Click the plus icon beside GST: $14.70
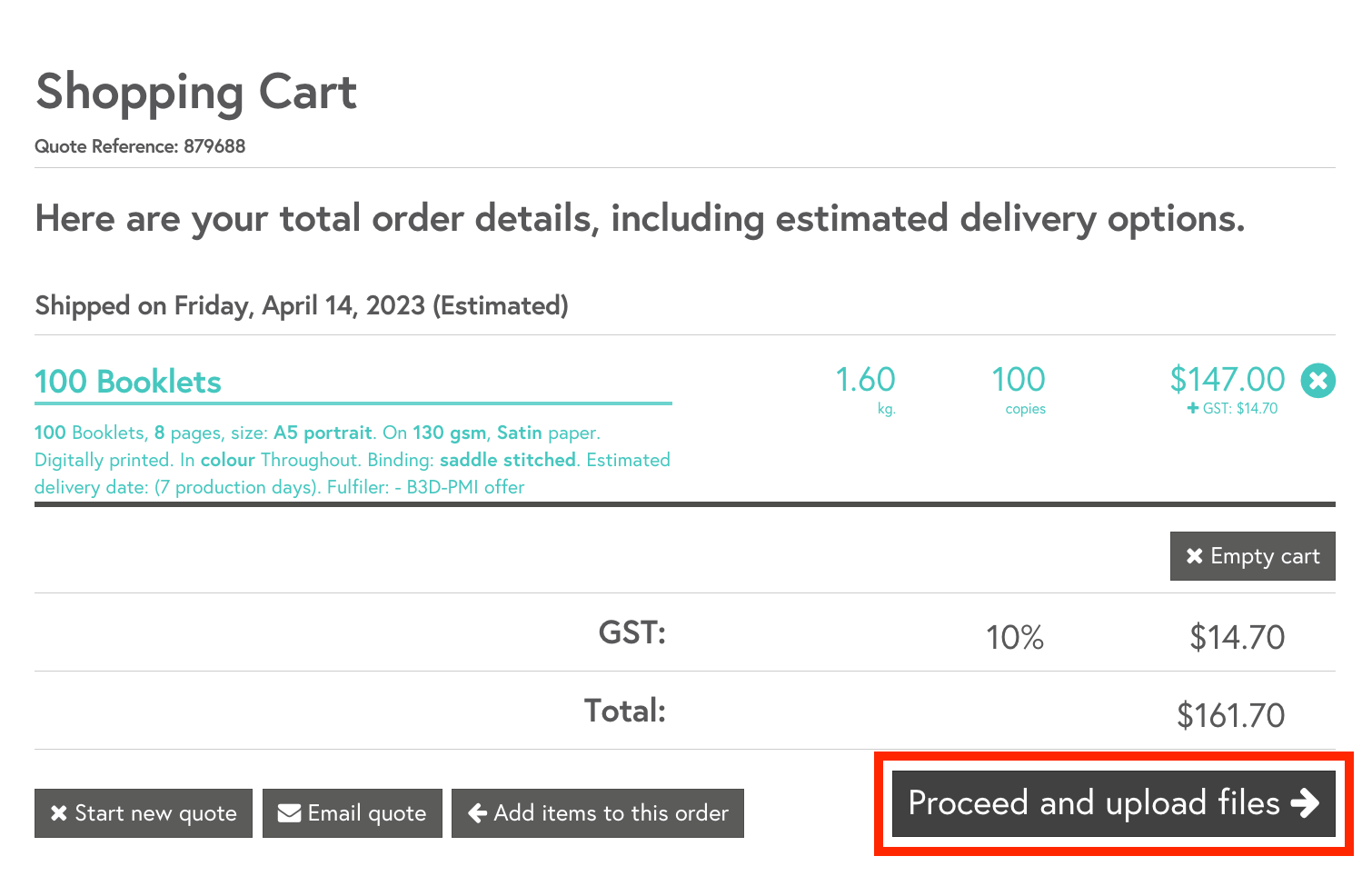Image resolution: width=1372 pixels, height=876 pixels. click(1193, 409)
